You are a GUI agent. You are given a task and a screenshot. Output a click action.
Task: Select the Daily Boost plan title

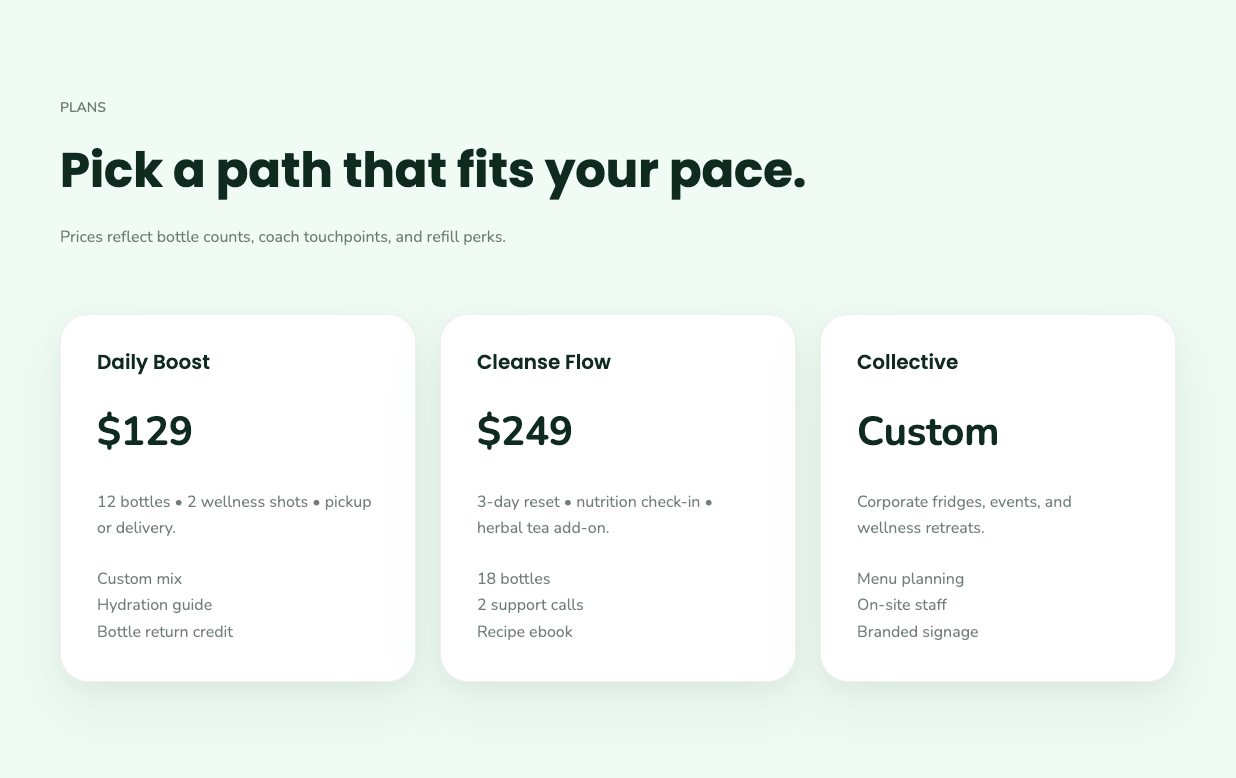(153, 362)
